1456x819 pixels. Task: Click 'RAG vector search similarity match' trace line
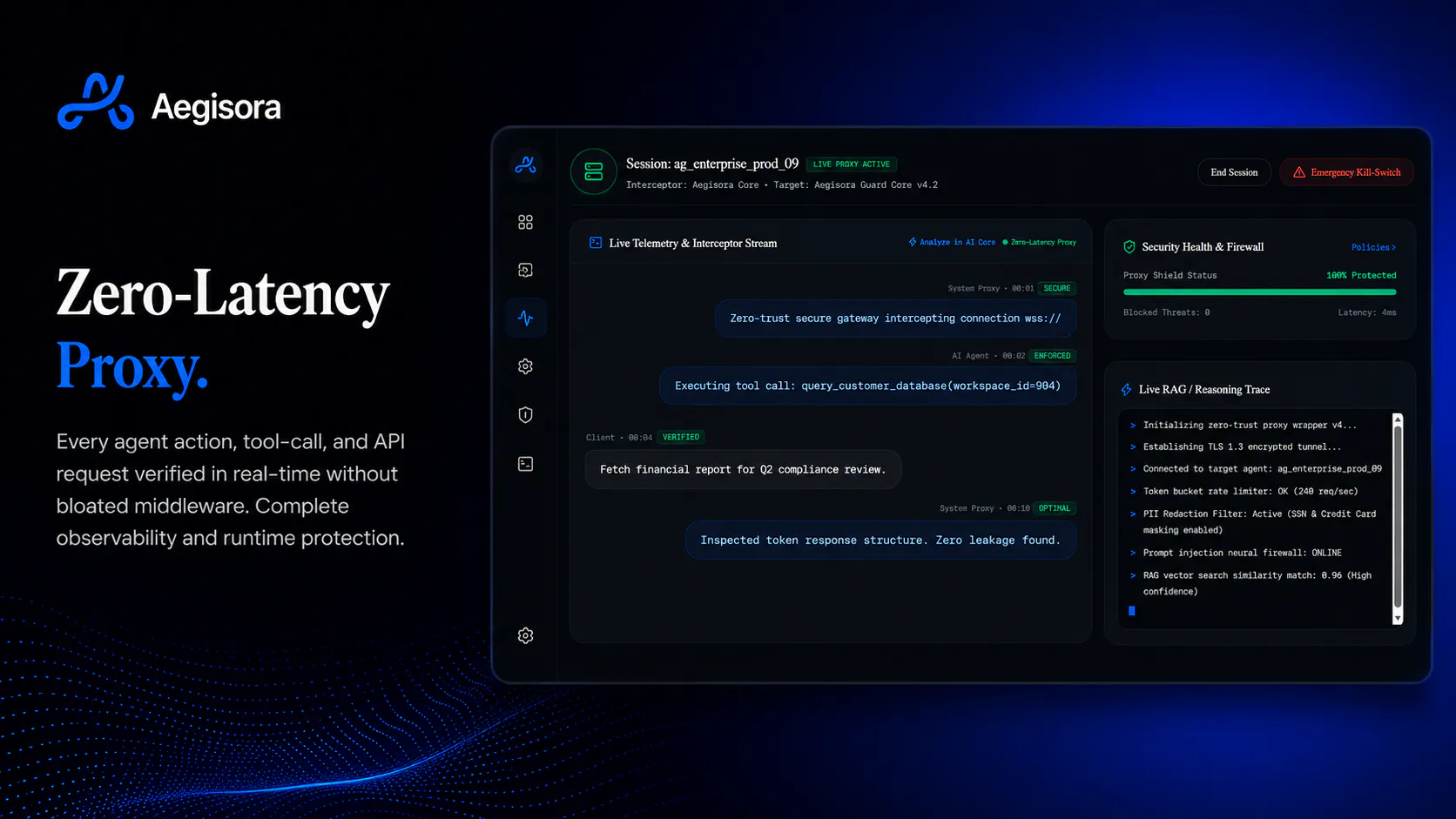[1257, 583]
